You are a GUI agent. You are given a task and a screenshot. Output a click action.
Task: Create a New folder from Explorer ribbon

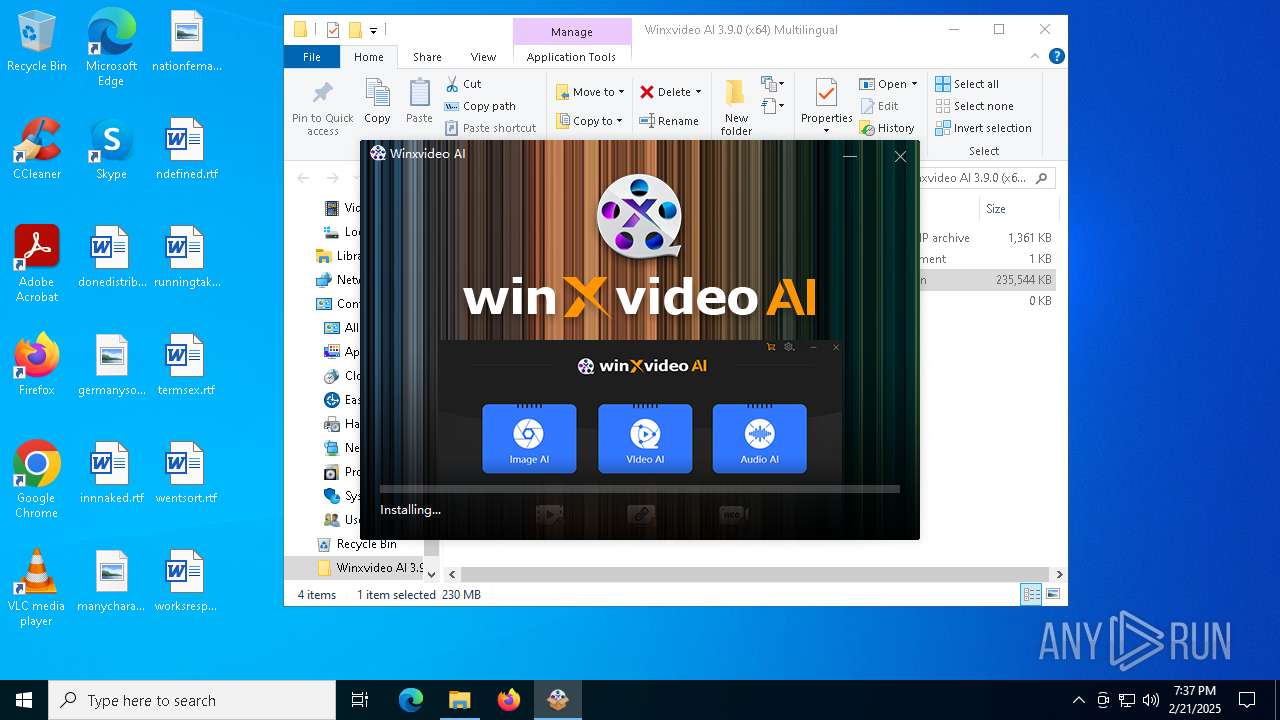(x=736, y=107)
